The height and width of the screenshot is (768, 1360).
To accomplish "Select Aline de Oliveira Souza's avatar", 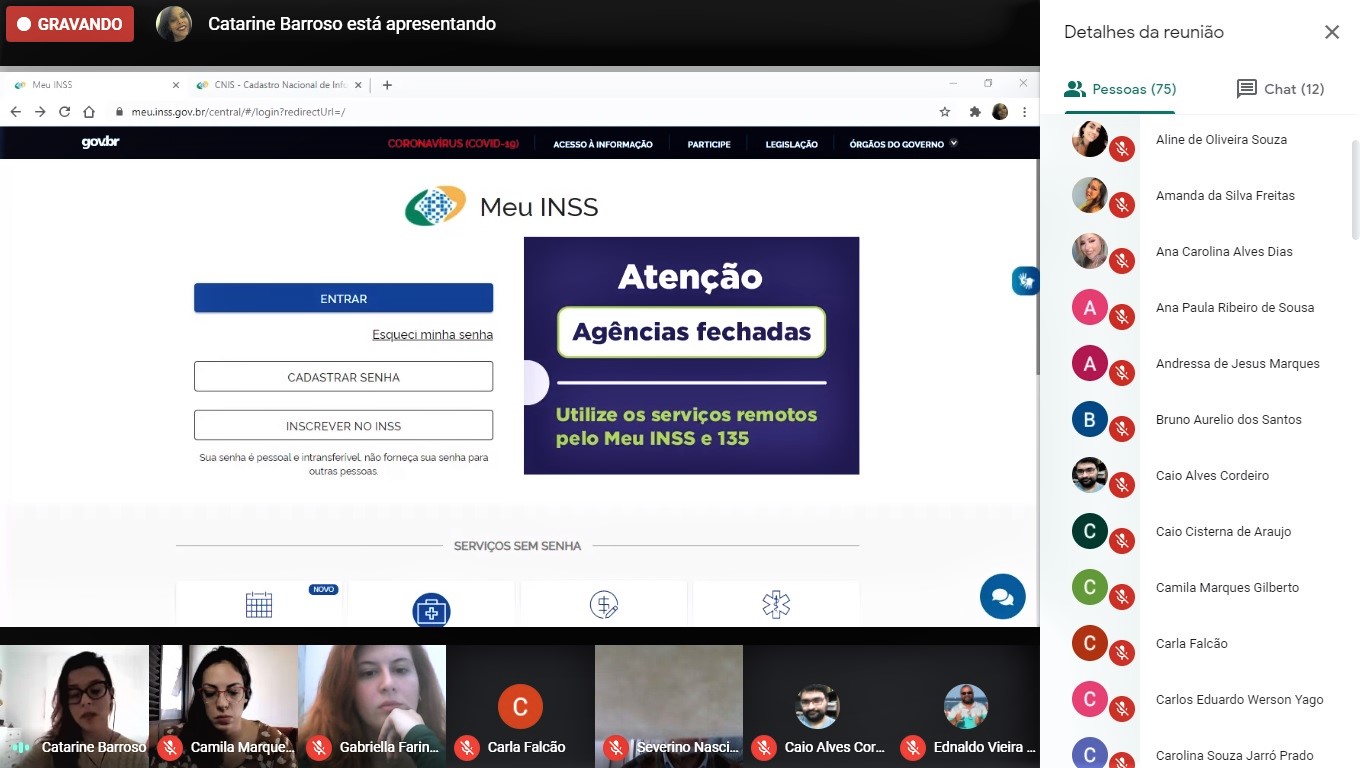I will point(1089,139).
